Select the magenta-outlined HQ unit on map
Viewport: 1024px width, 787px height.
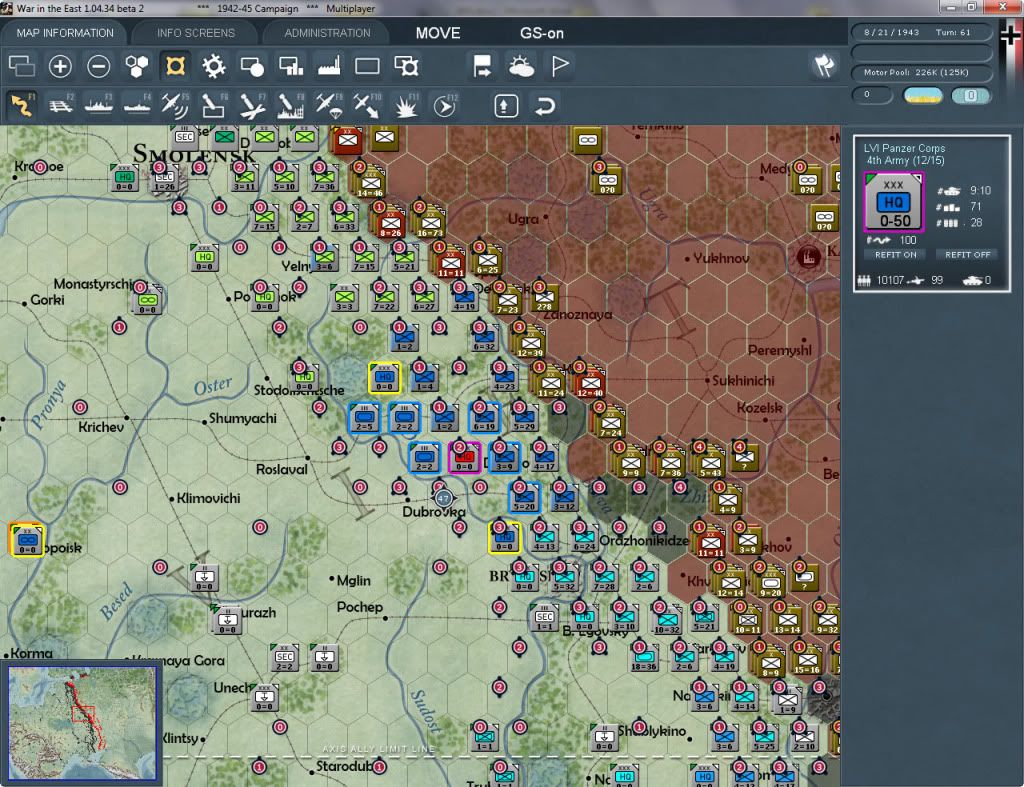(464, 457)
